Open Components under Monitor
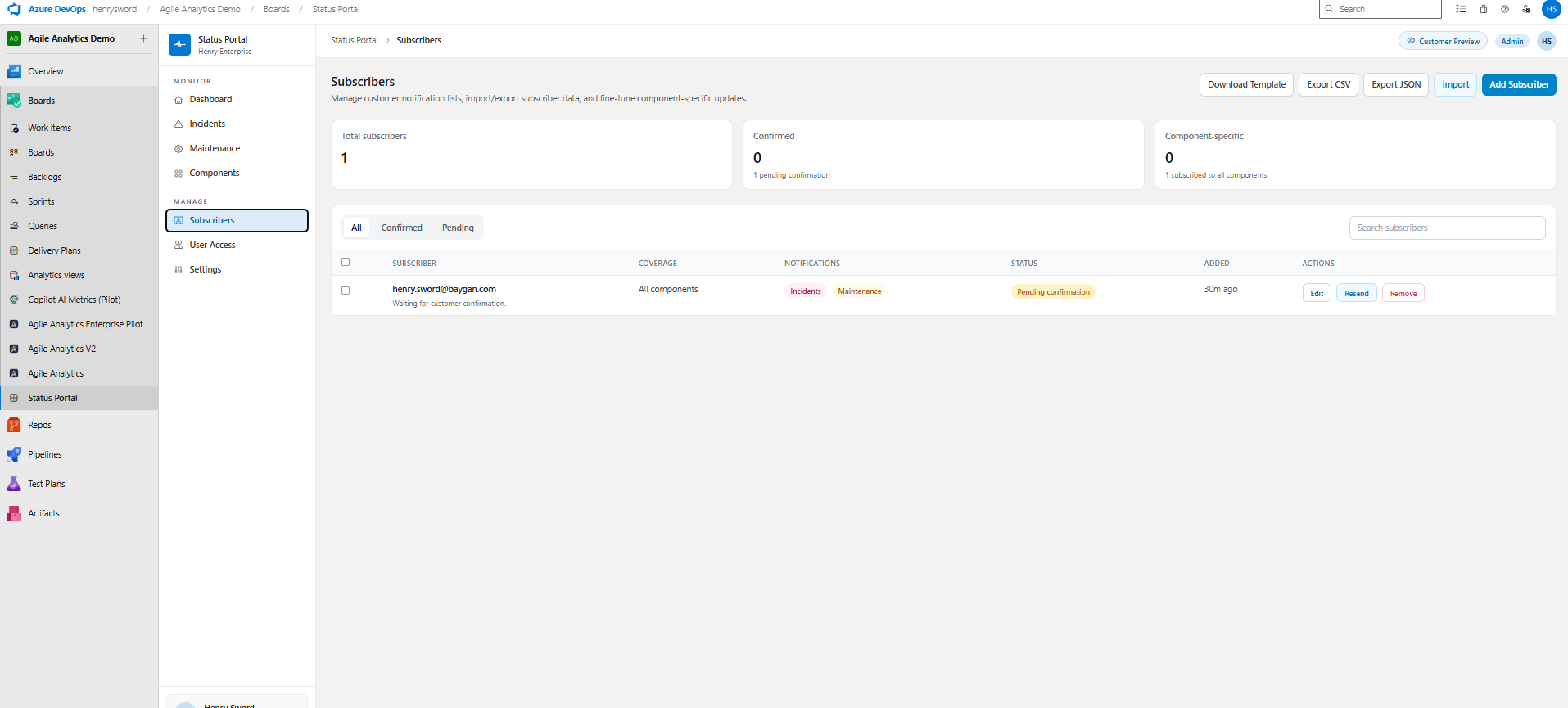Screen dimensions: 1568x708 (x=237, y=173)
